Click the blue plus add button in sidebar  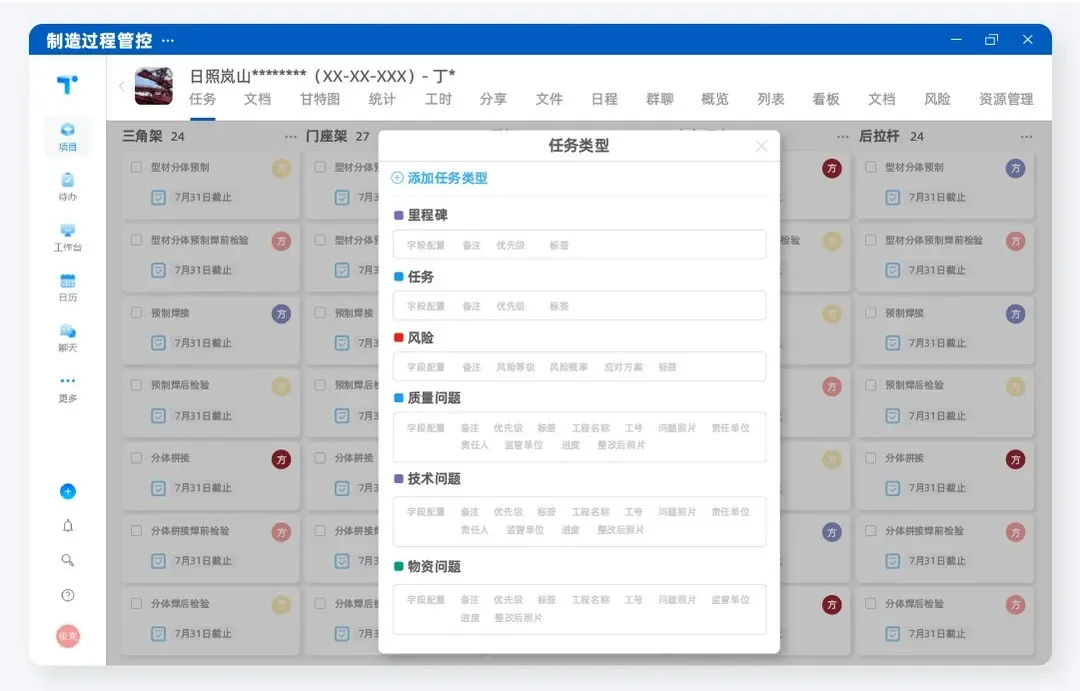[68, 491]
